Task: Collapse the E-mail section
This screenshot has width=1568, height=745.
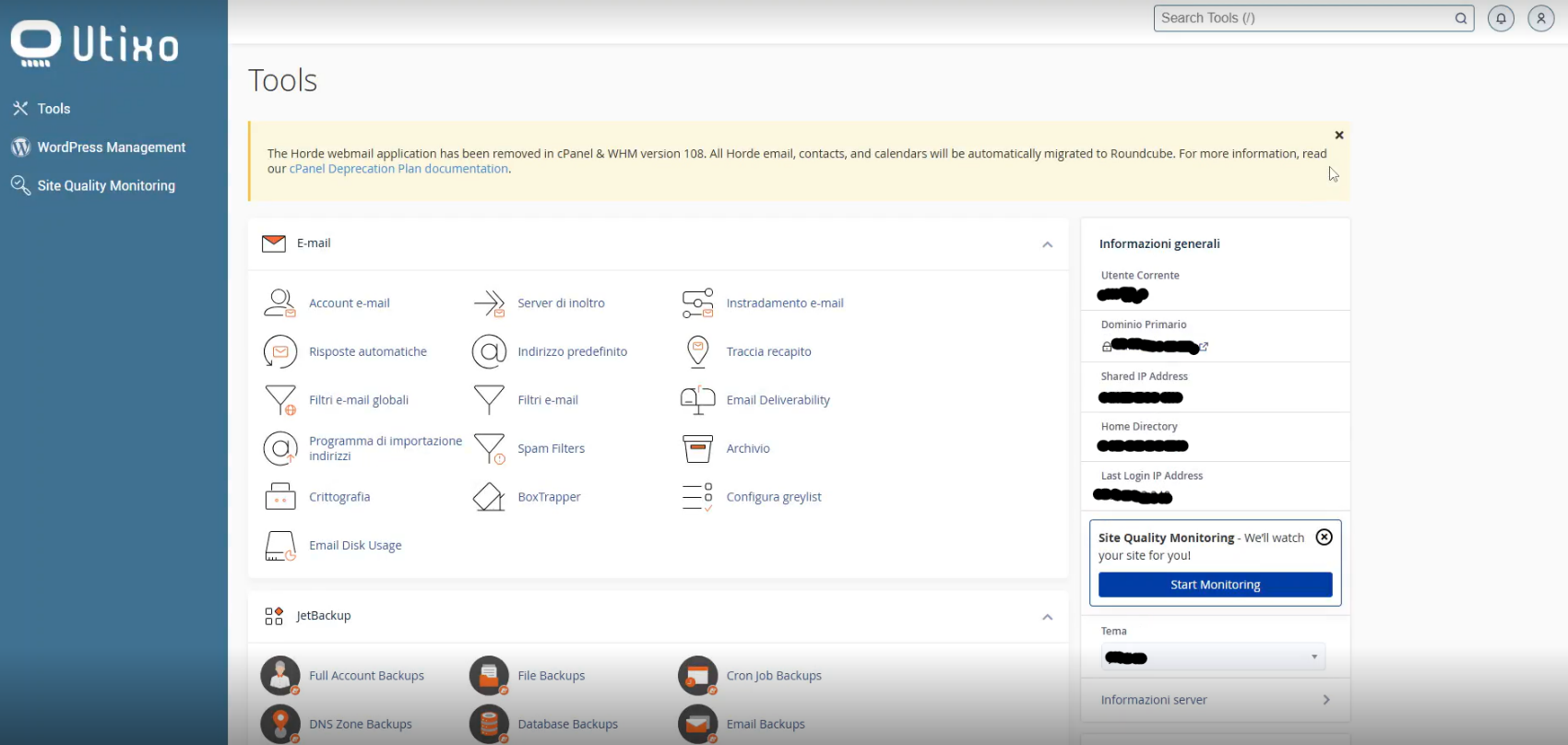Action: 1047,244
